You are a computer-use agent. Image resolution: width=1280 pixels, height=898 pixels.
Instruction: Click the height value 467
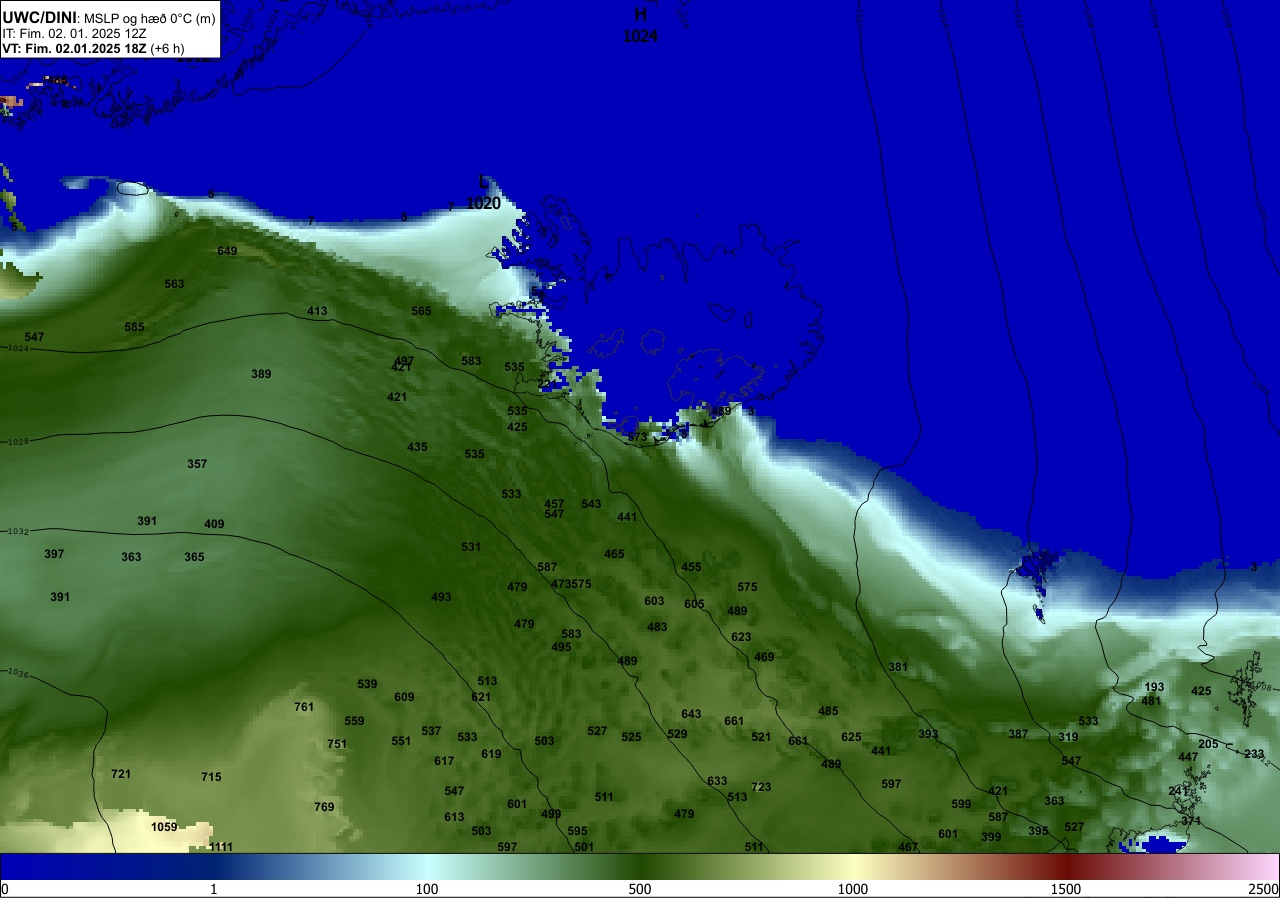click(908, 847)
